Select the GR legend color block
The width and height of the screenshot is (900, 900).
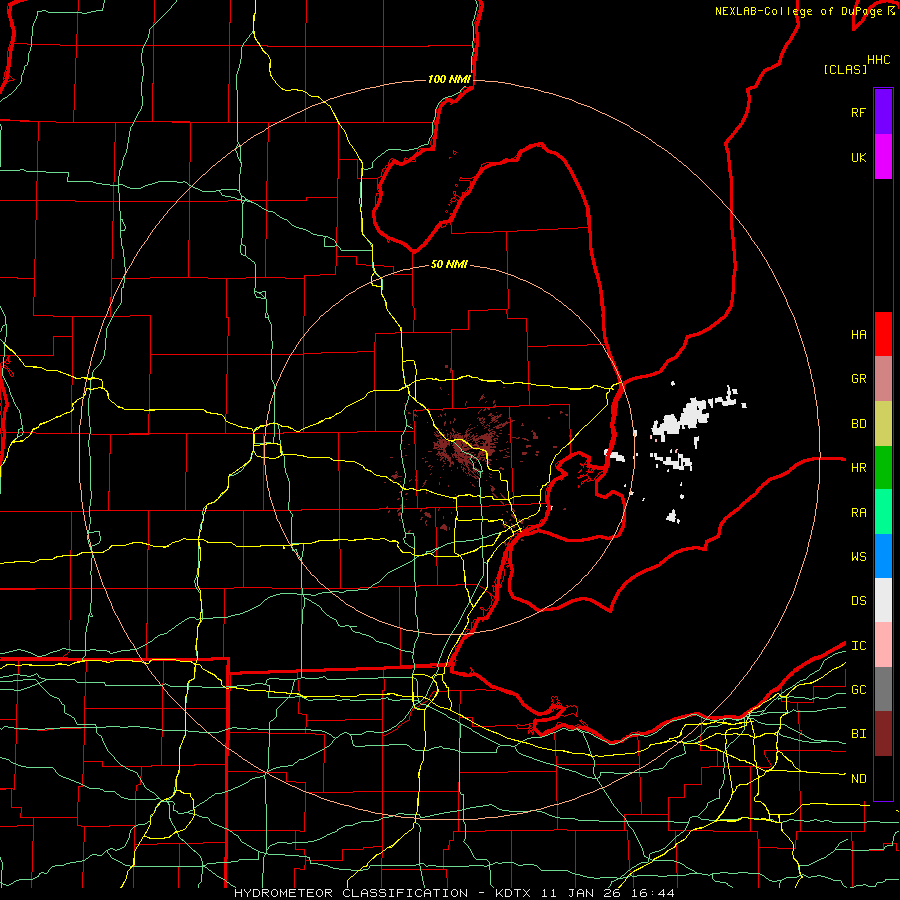(883, 378)
